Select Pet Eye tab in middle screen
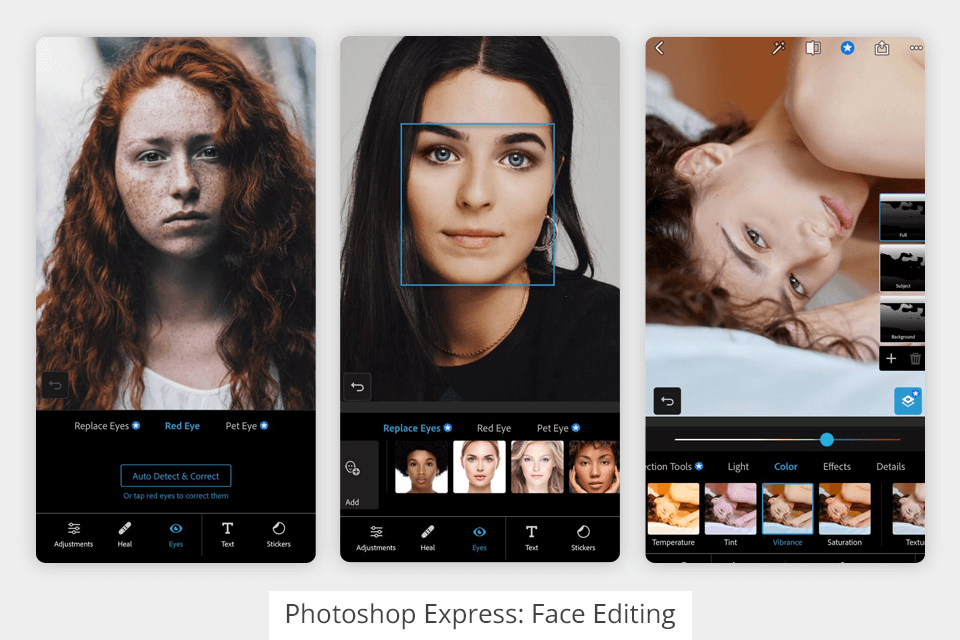 [x=558, y=428]
